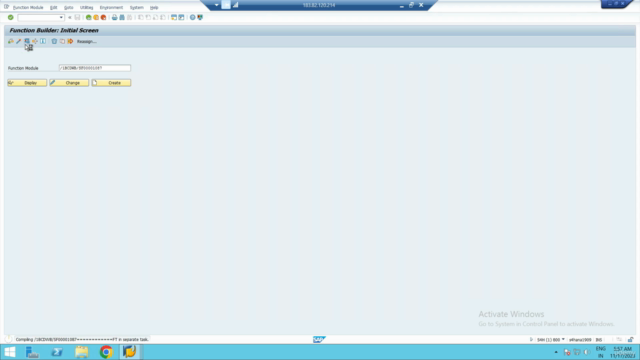
Task: Open File Explorer from the taskbar
Action: (x=82, y=352)
